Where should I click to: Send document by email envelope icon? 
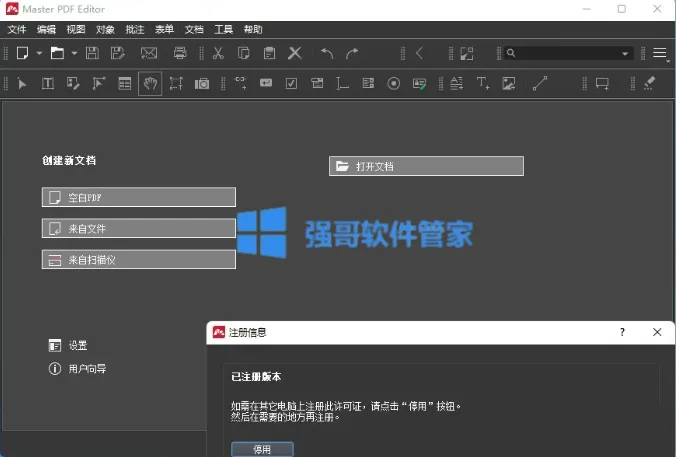pyautogui.click(x=149, y=53)
